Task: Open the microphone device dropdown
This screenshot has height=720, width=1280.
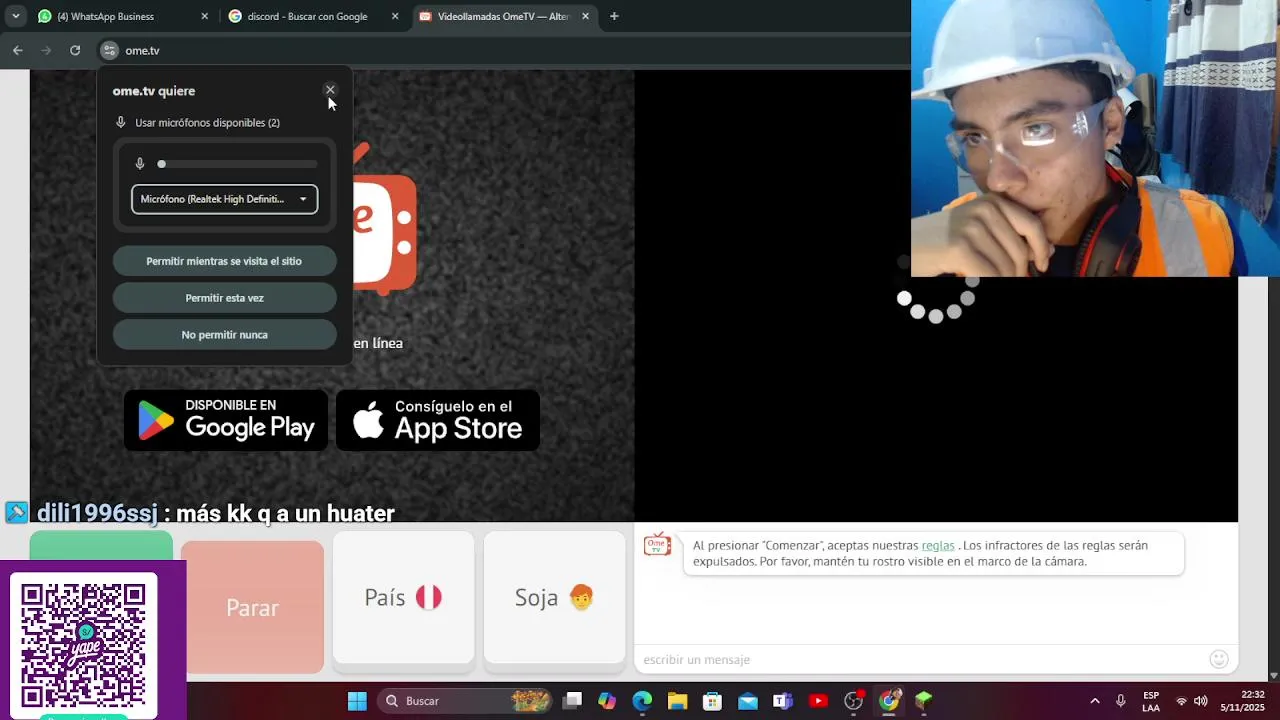Action: pos(224,199)
